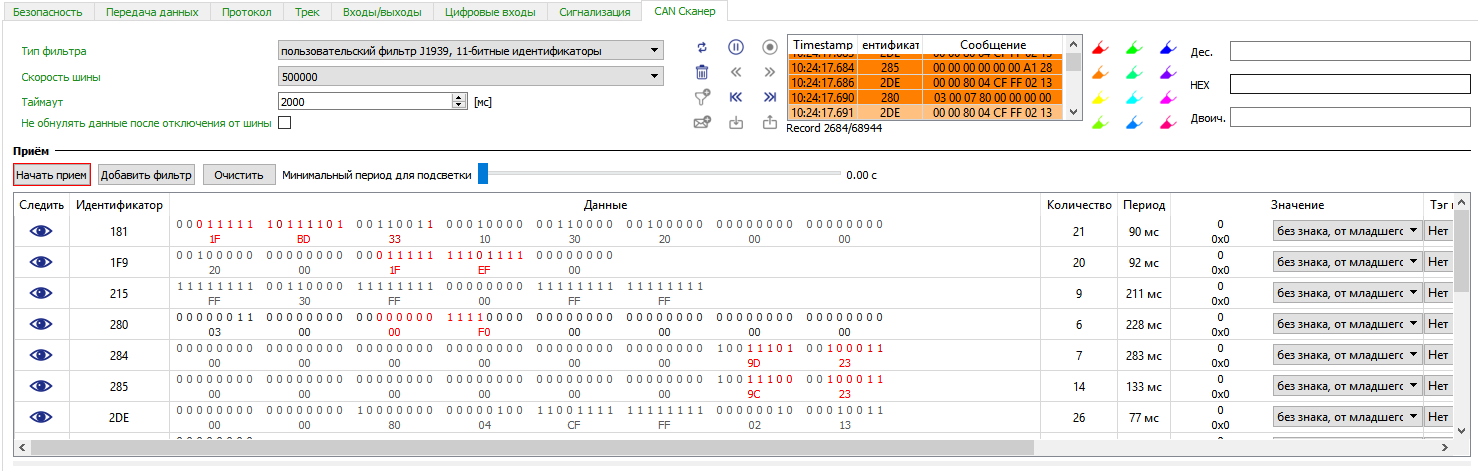The height and width of the screenshot is (471, 1478).
Task: Expand the 'Скорость шины' dropdown
Action: tap(470, 77)
